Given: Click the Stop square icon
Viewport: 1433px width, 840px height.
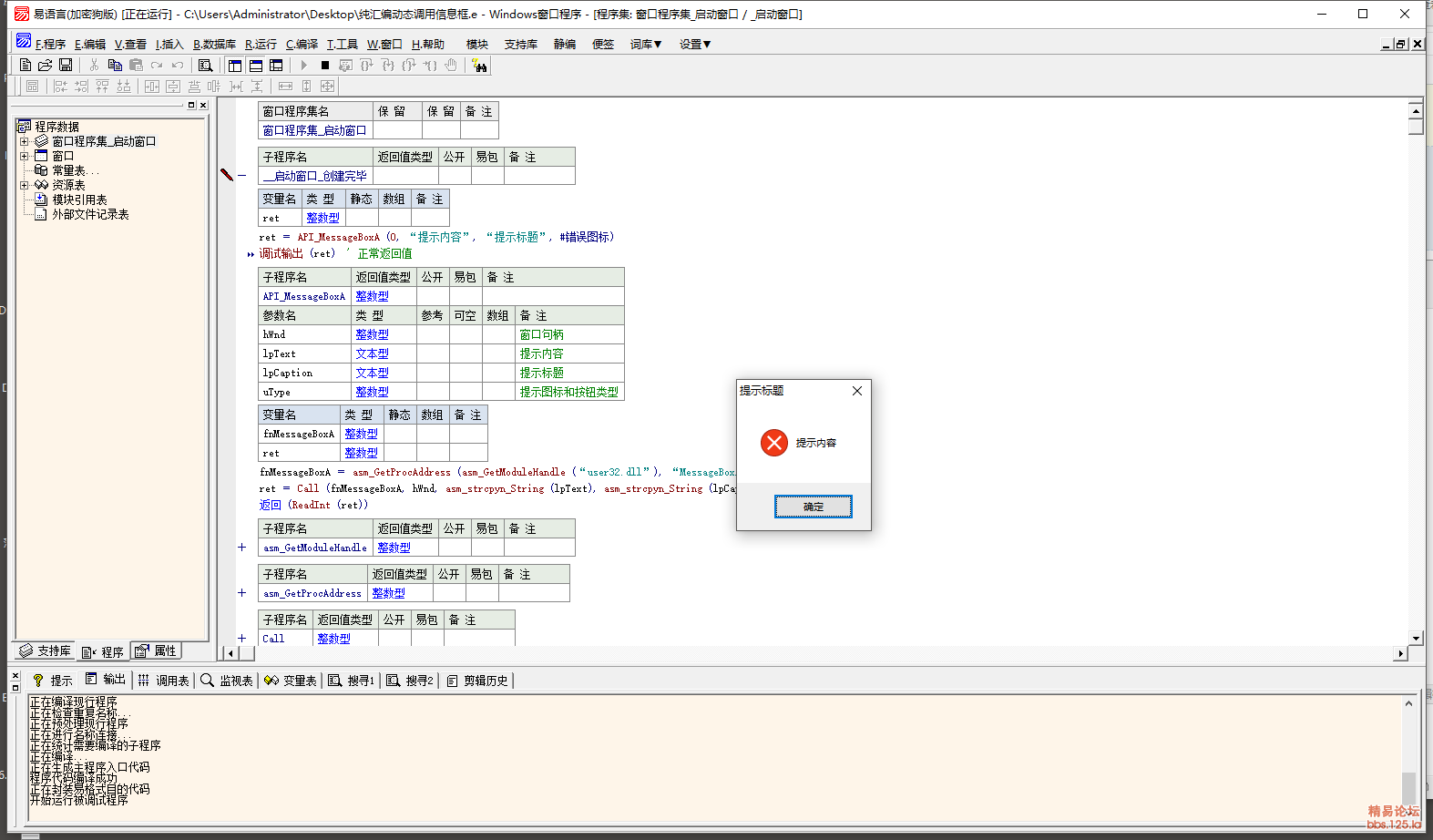Looking at the screenshot, I should (325, 66).
